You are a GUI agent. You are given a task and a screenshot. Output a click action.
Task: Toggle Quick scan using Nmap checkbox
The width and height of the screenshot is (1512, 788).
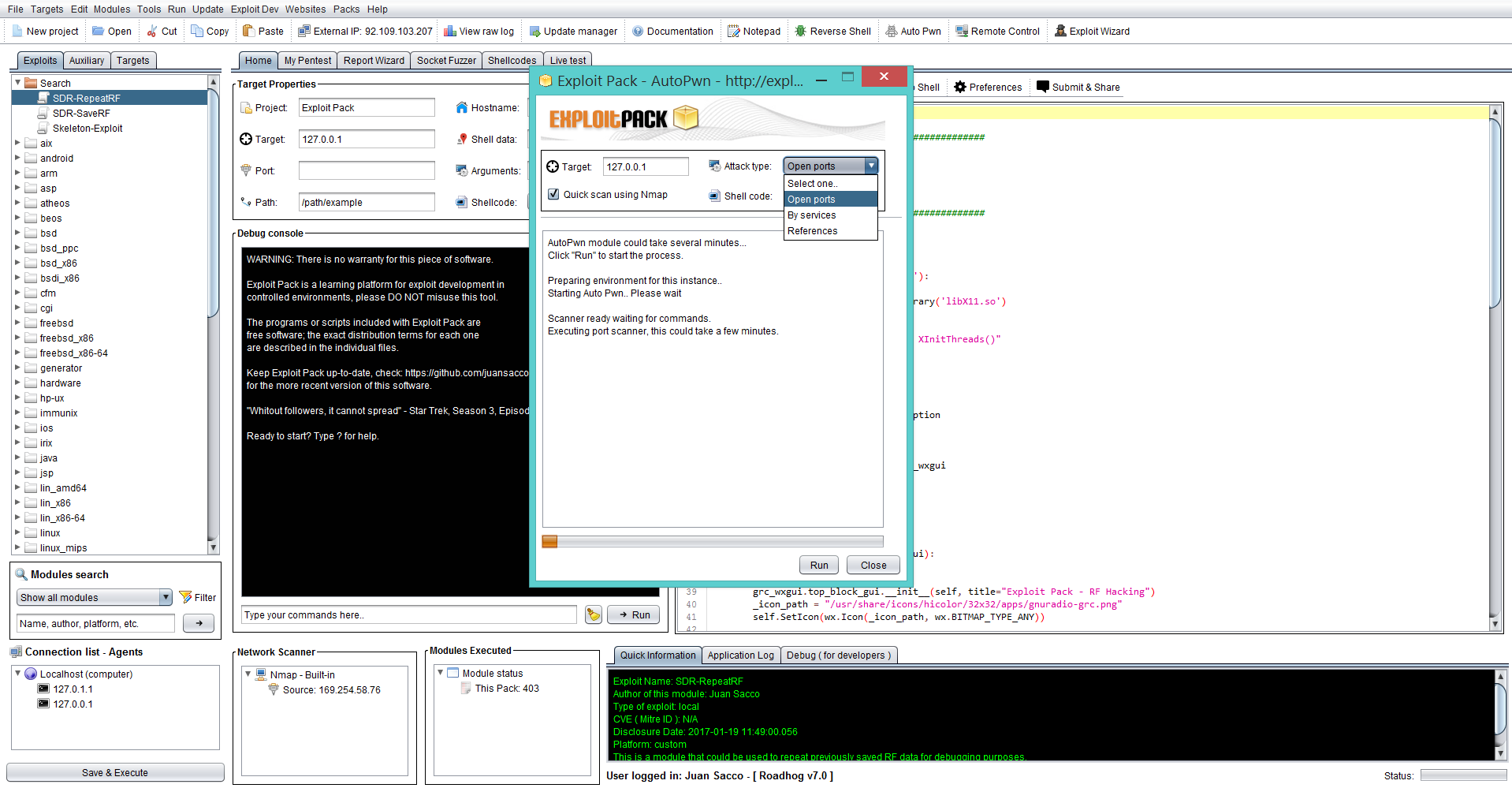tap(554, 195)
